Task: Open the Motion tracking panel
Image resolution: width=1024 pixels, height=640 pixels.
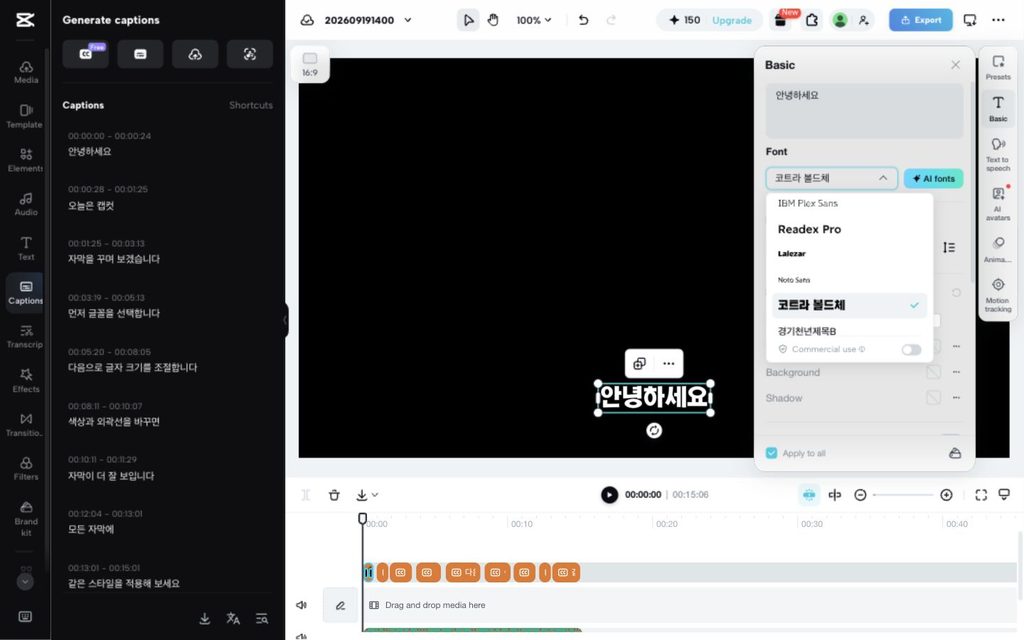Action: tap(997, 295)
